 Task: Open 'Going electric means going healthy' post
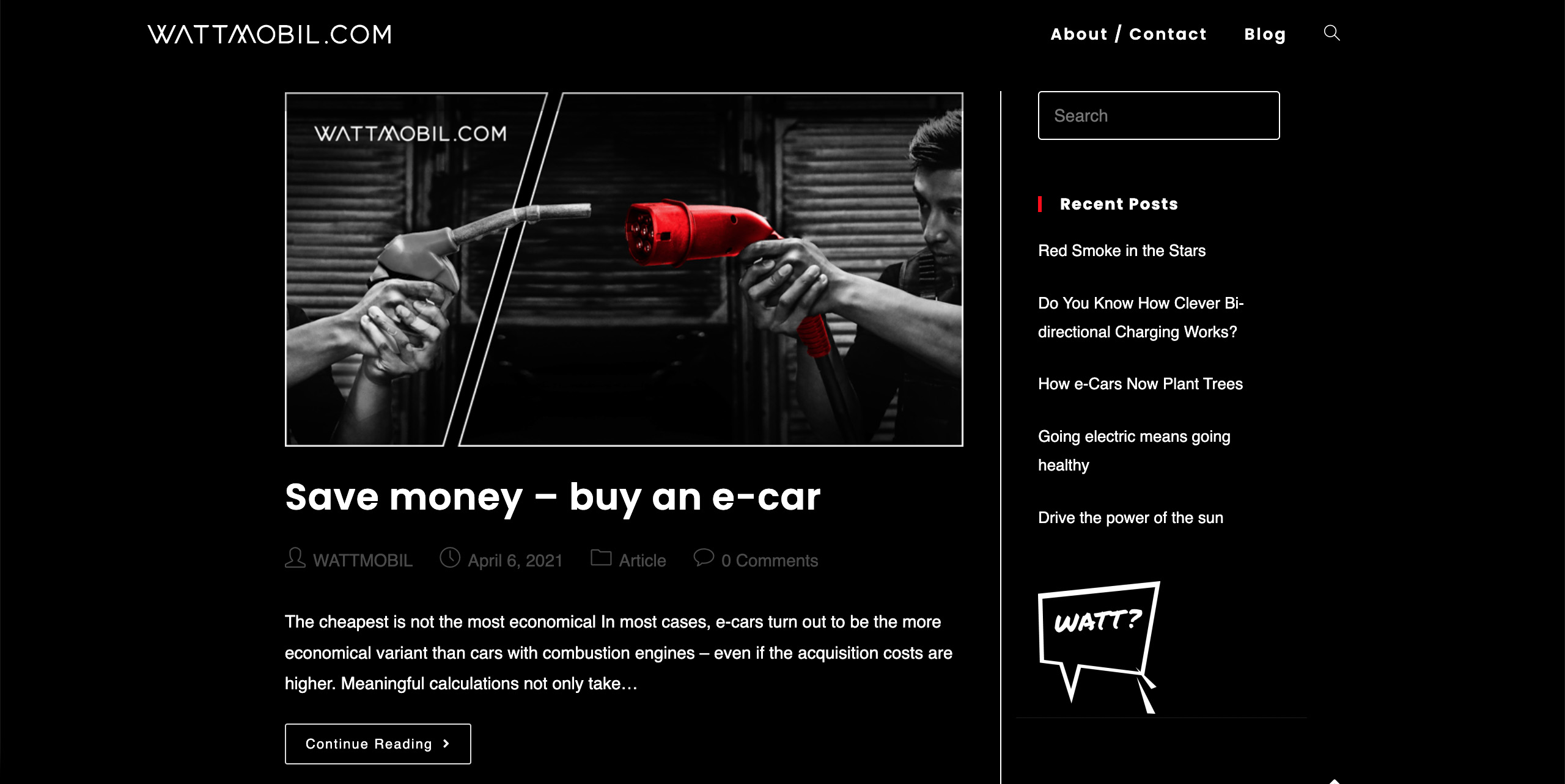(1134, 450)
